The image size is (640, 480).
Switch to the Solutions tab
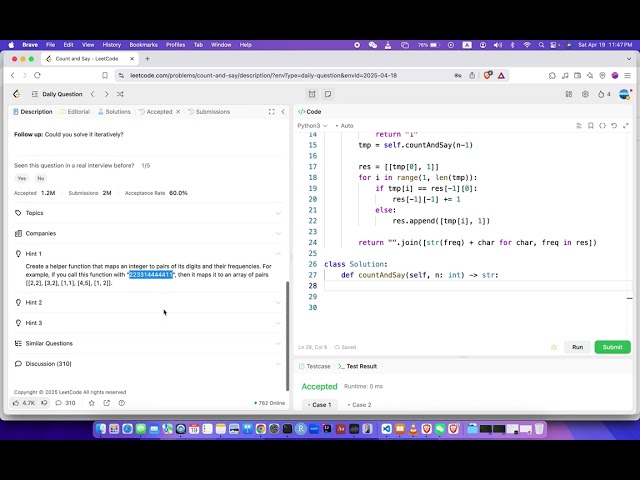coord(114,111)
